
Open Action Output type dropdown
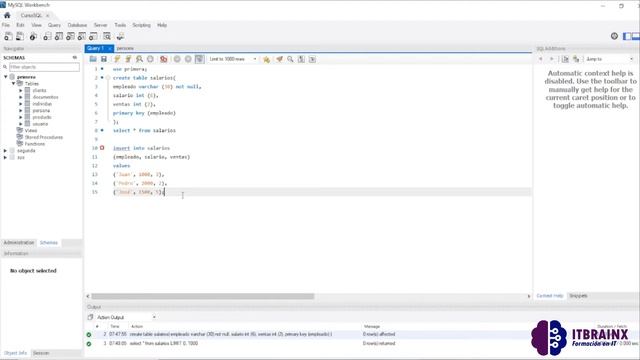click(127, 317)
